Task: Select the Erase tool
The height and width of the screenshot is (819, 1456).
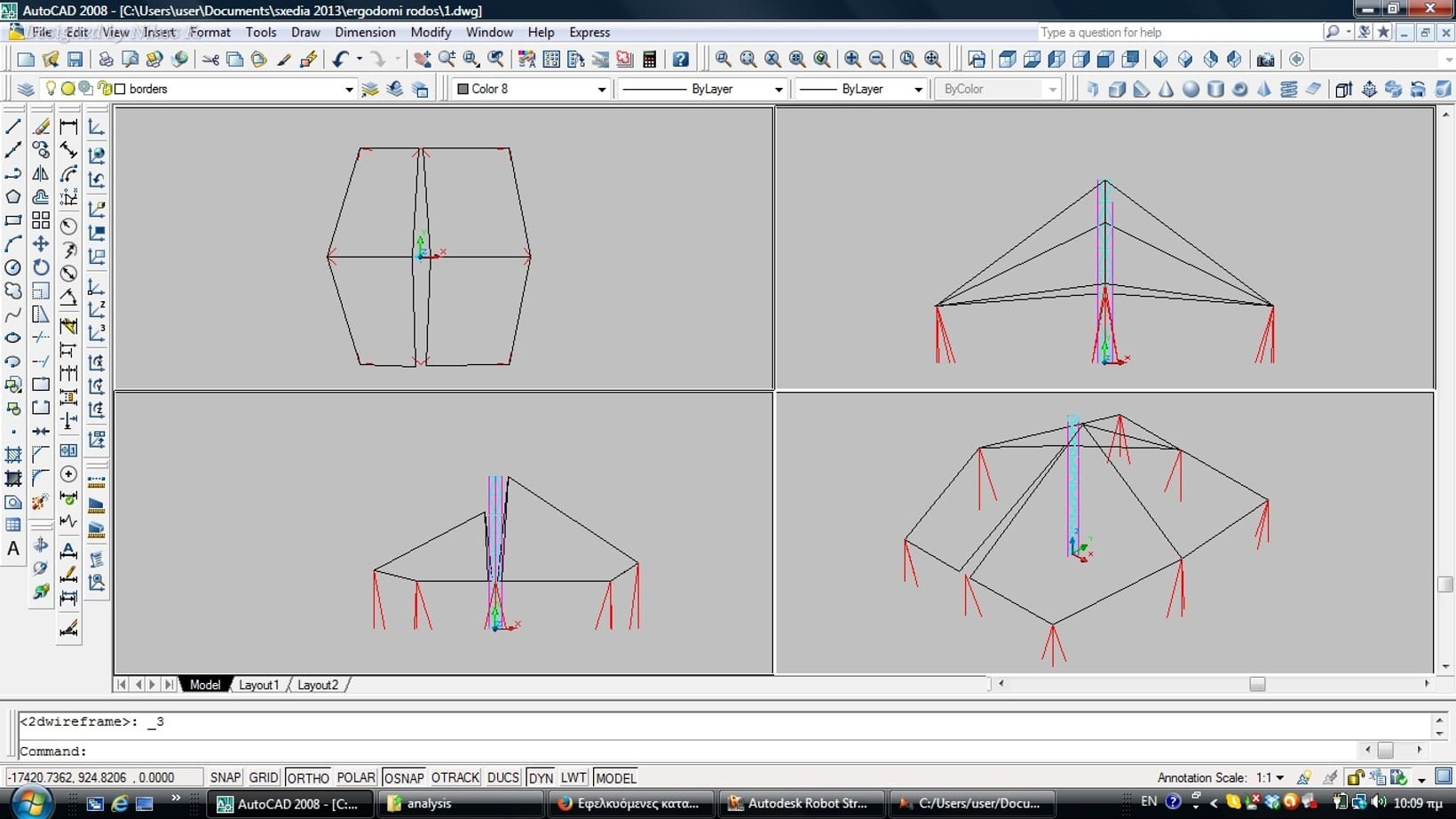Action: 41,127
